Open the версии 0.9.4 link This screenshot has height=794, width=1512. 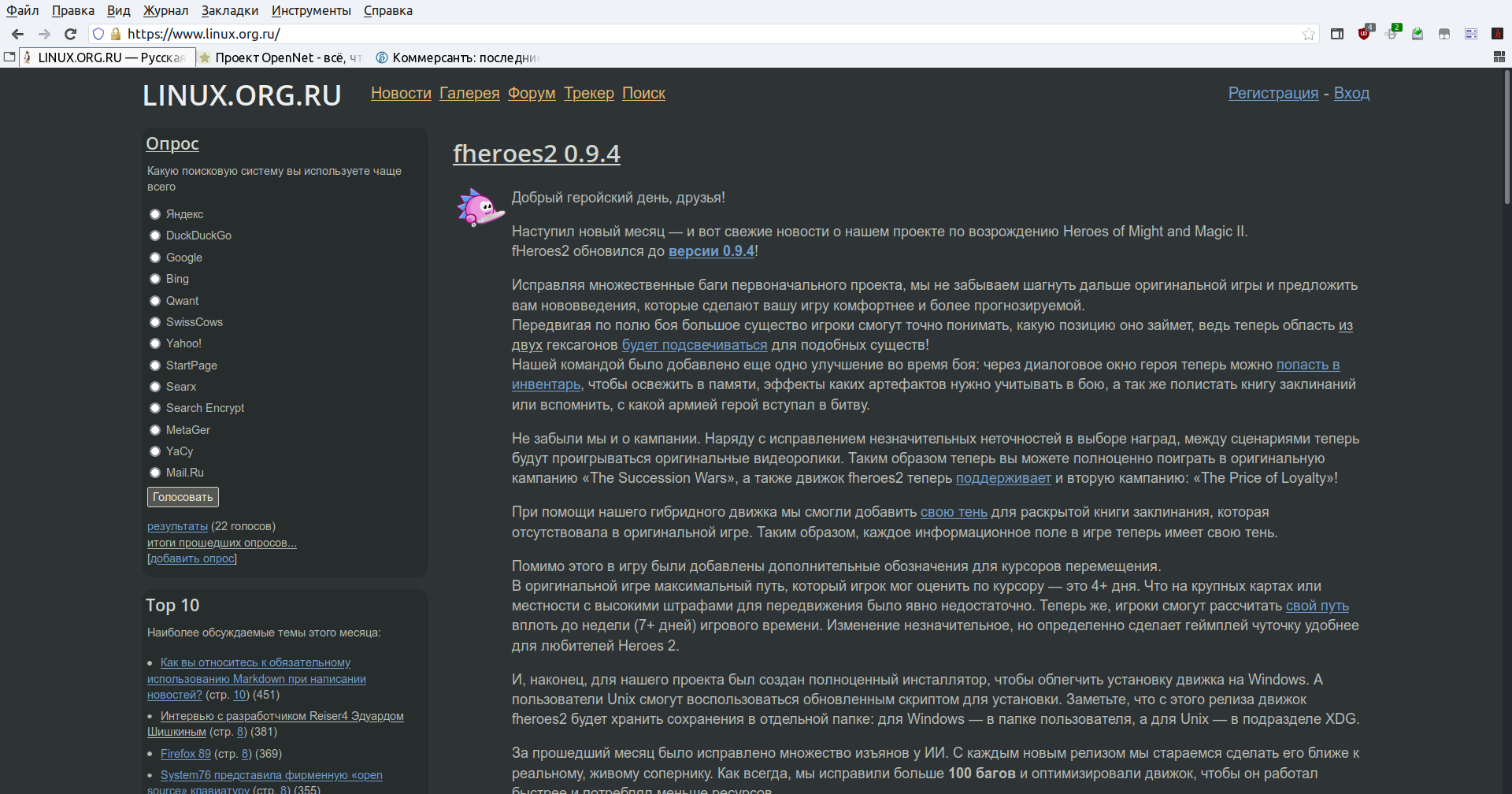711,251
